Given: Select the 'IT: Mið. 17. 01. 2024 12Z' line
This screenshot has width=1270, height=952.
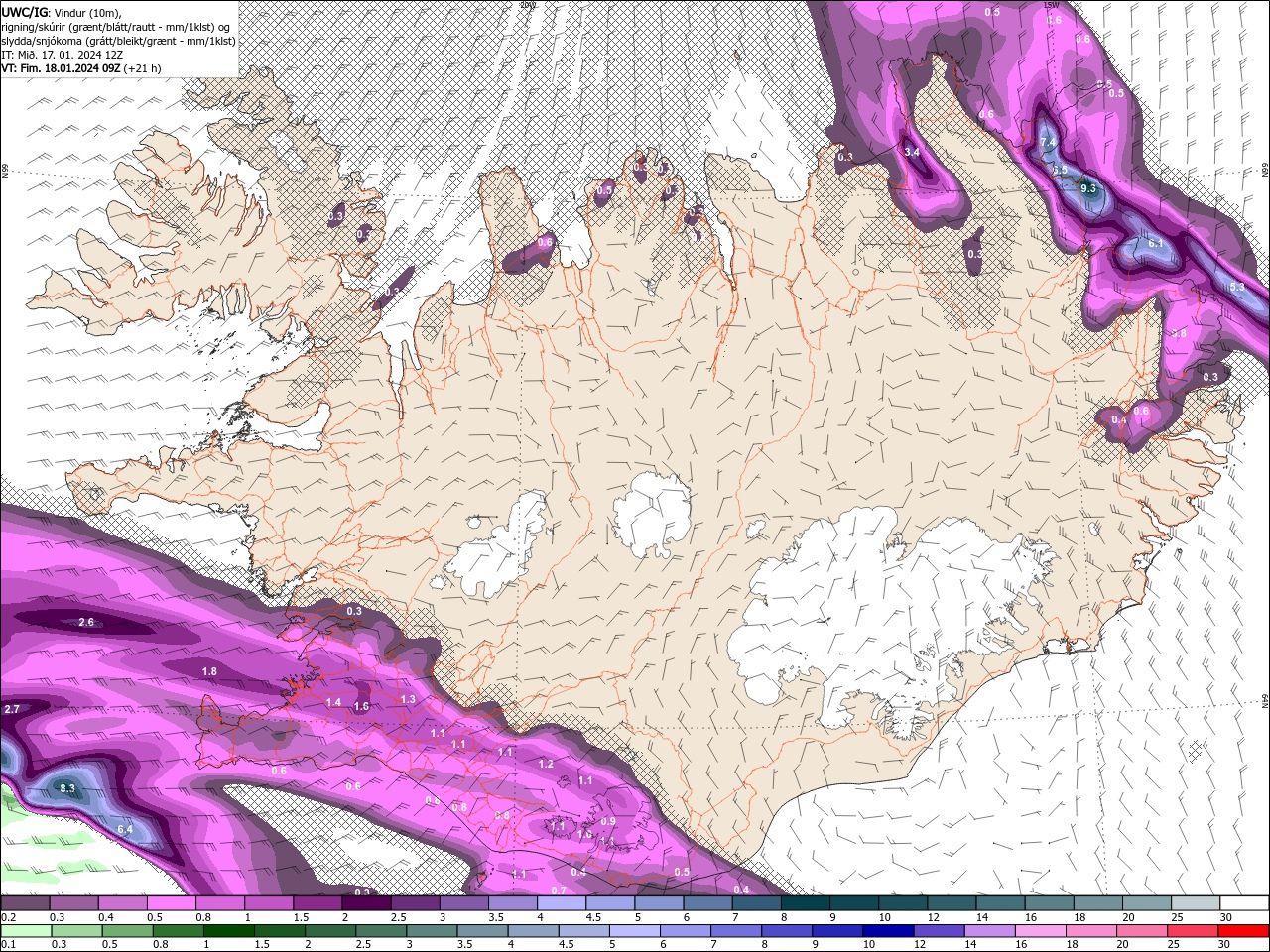Looking at the screenshot, I should [x=63, y=55].
